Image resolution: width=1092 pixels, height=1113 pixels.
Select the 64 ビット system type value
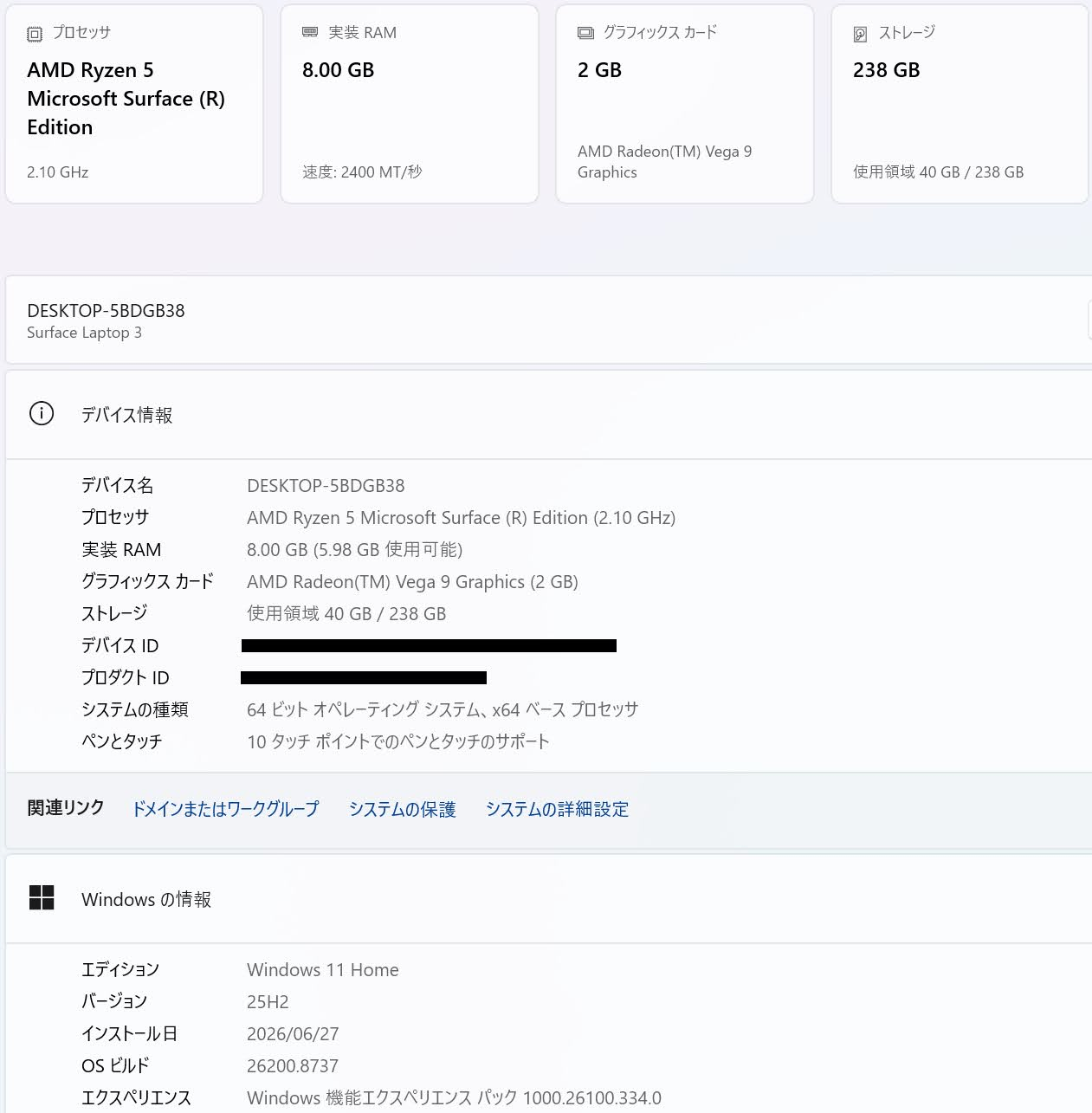tap(443, 710)
